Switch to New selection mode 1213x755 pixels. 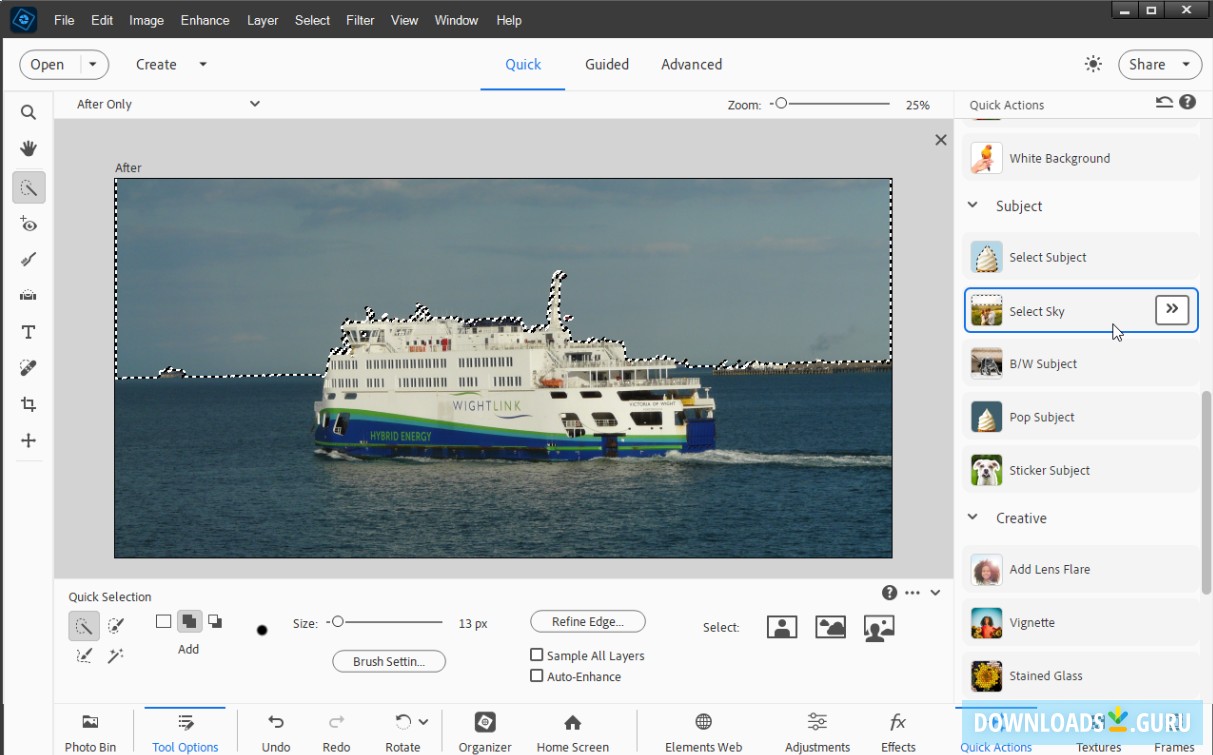[164, 622]
